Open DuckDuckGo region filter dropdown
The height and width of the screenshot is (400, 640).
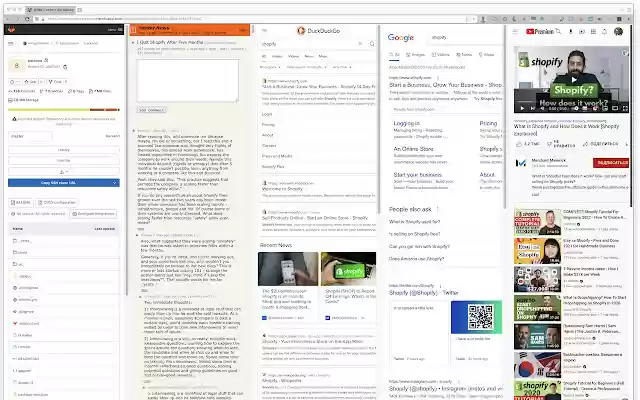pos(270,67)
